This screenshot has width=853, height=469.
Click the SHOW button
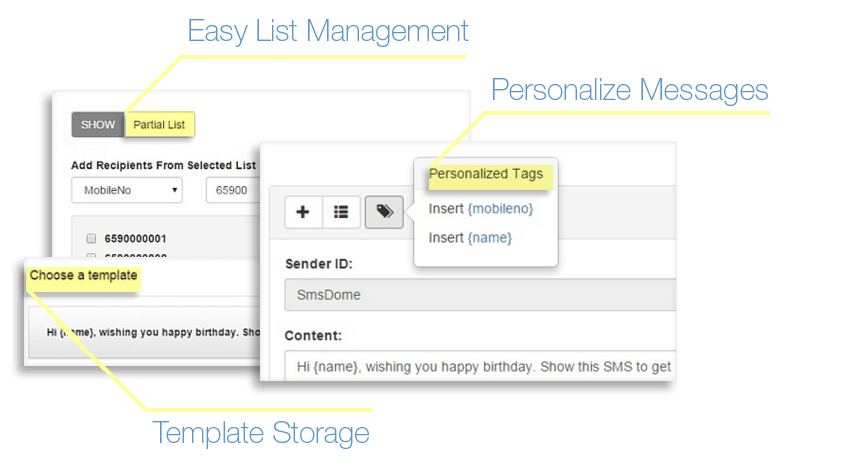click(98, 125)
